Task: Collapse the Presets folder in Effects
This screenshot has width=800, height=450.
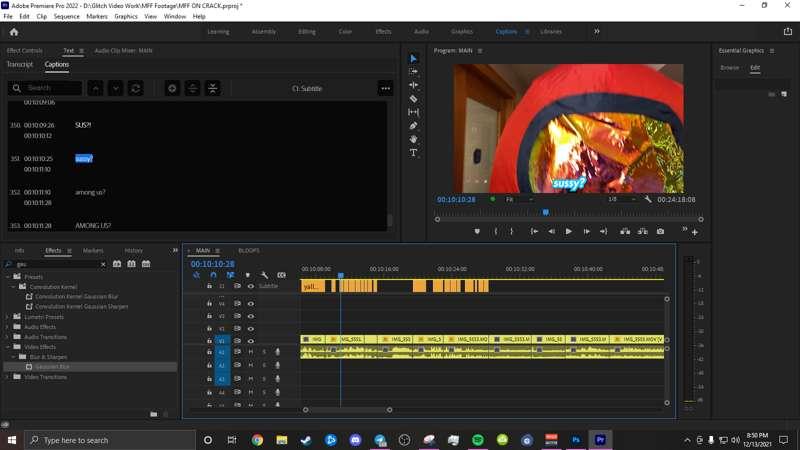Action: [8, 277]
